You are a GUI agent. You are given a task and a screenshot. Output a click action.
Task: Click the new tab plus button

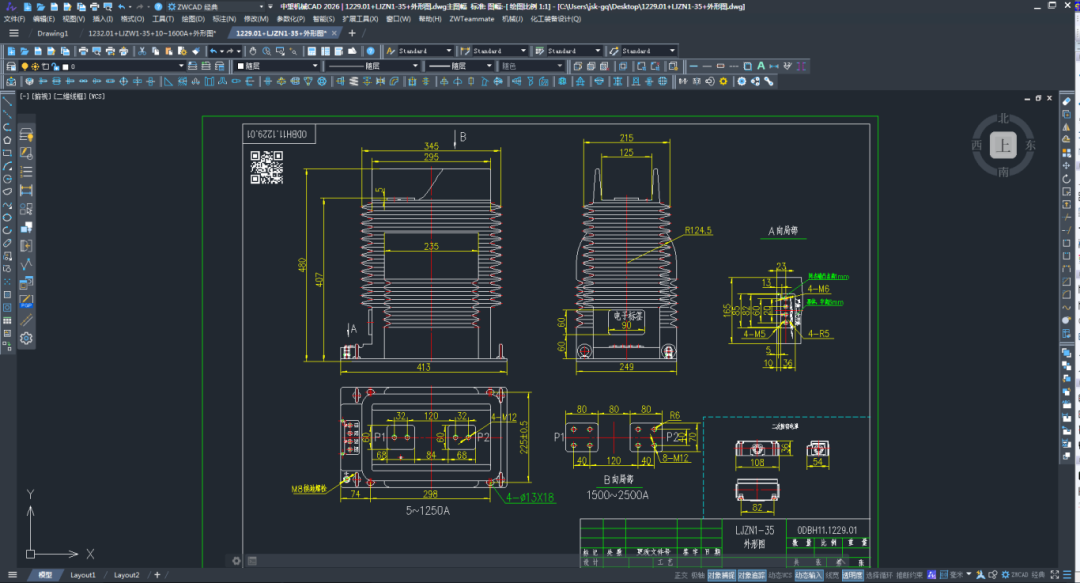(351, 33)
